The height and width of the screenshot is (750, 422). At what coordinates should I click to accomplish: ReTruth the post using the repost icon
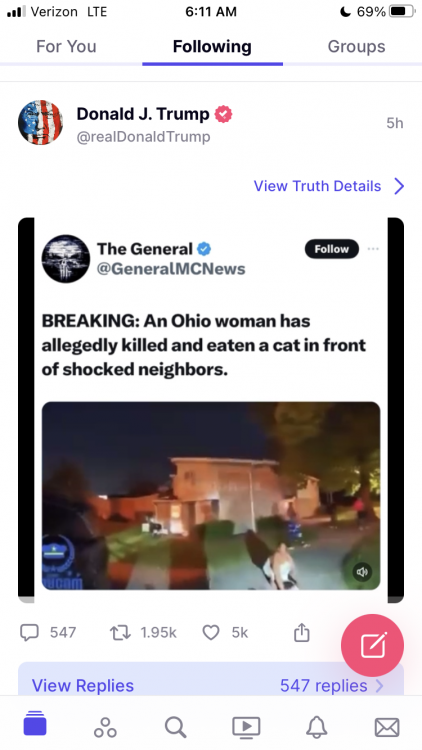coord(120,633)
